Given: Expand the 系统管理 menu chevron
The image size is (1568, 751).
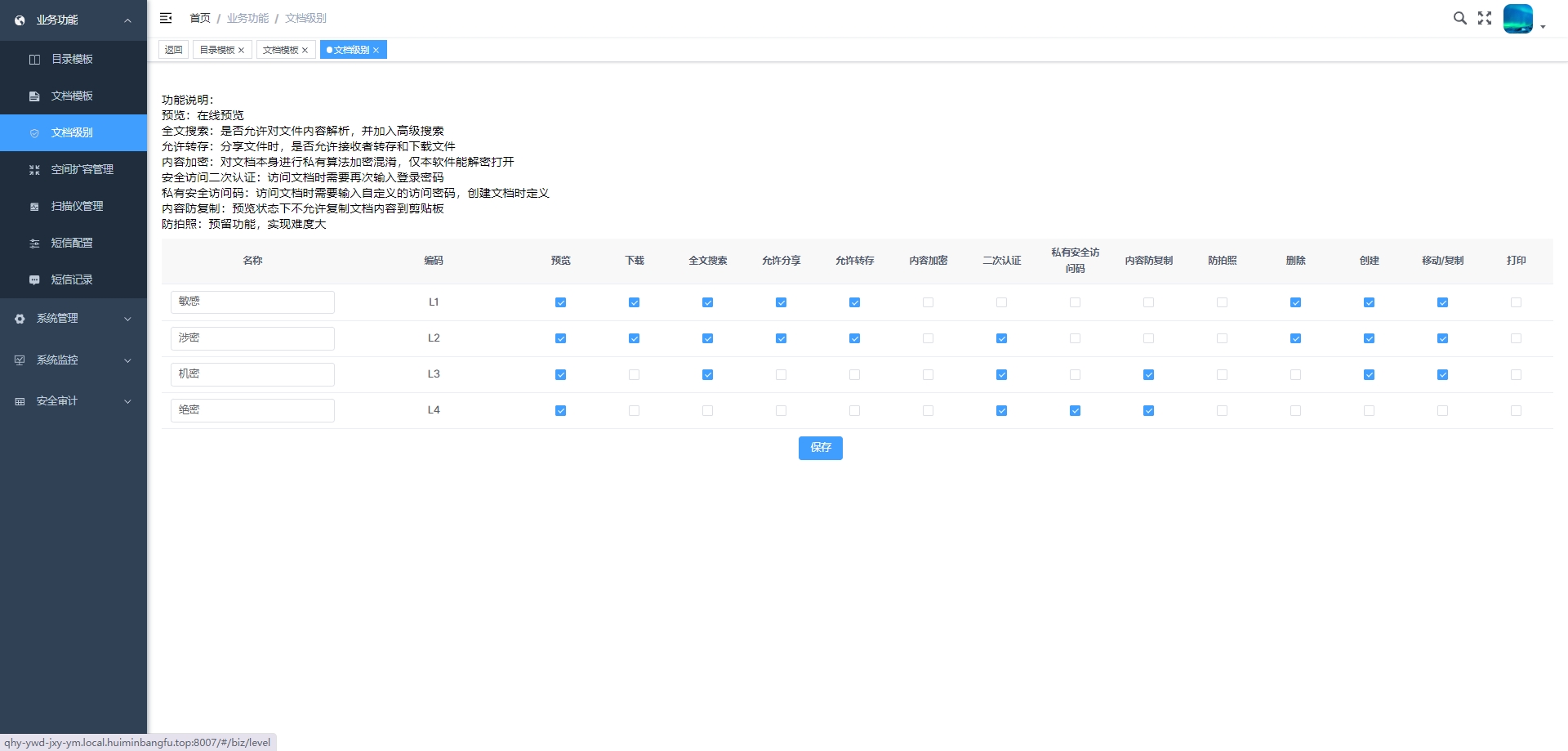Looking at the screenshot, I should click(127, 319).
